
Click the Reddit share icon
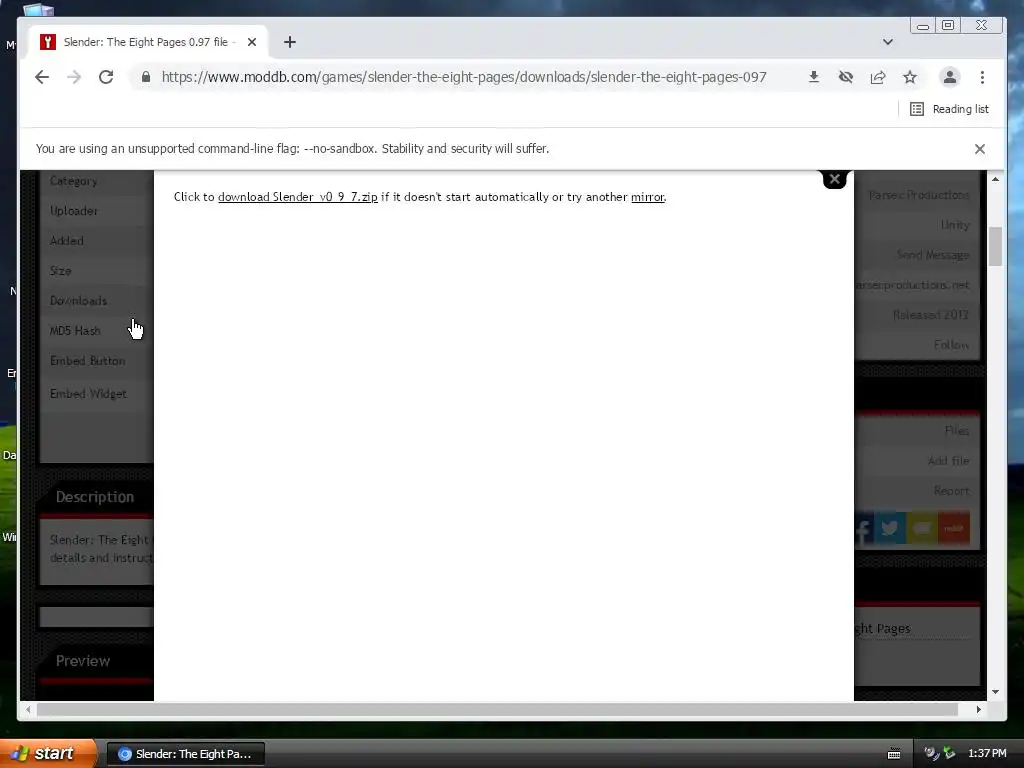(953, 528)
